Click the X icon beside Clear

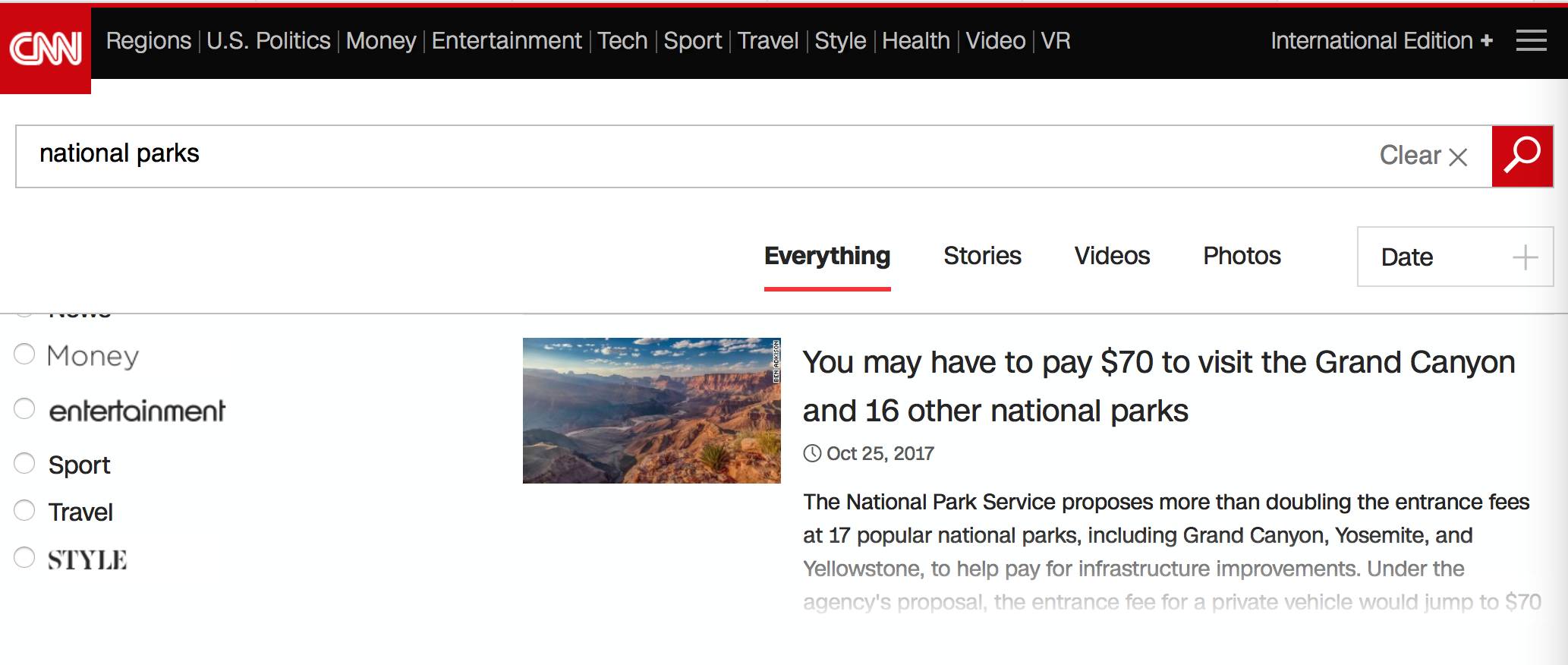[x=1458, y=157]
